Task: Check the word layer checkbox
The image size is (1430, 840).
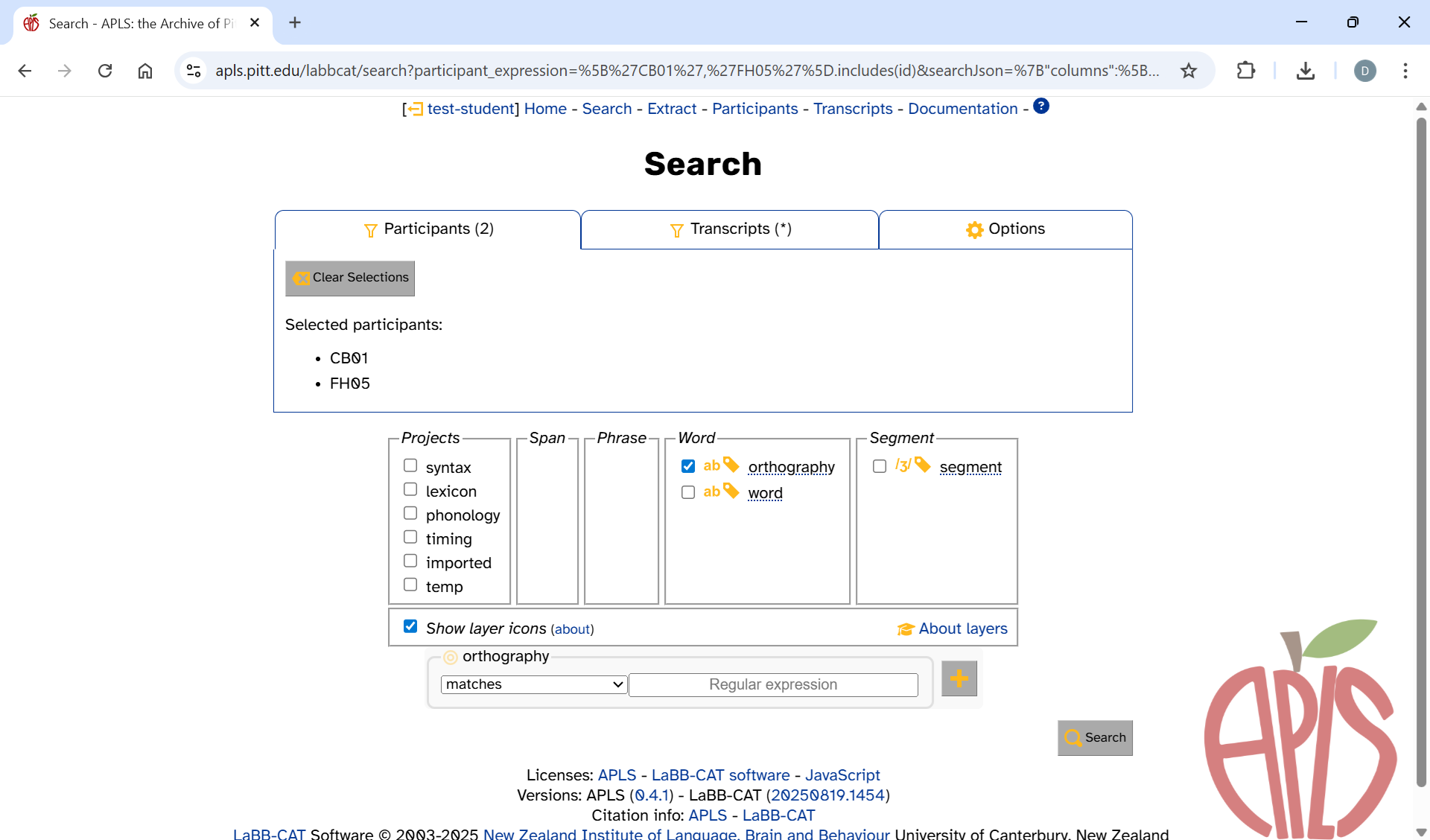Action: pyautogui.click(x=688, y=492)
